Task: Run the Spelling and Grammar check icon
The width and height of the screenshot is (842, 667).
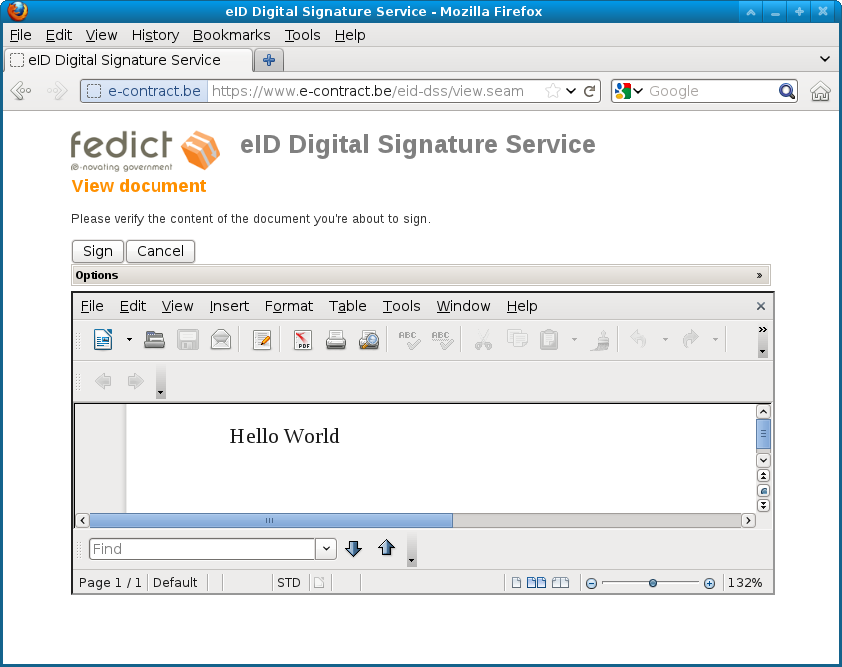Action: pyautogui.click(x=409, y=340)
